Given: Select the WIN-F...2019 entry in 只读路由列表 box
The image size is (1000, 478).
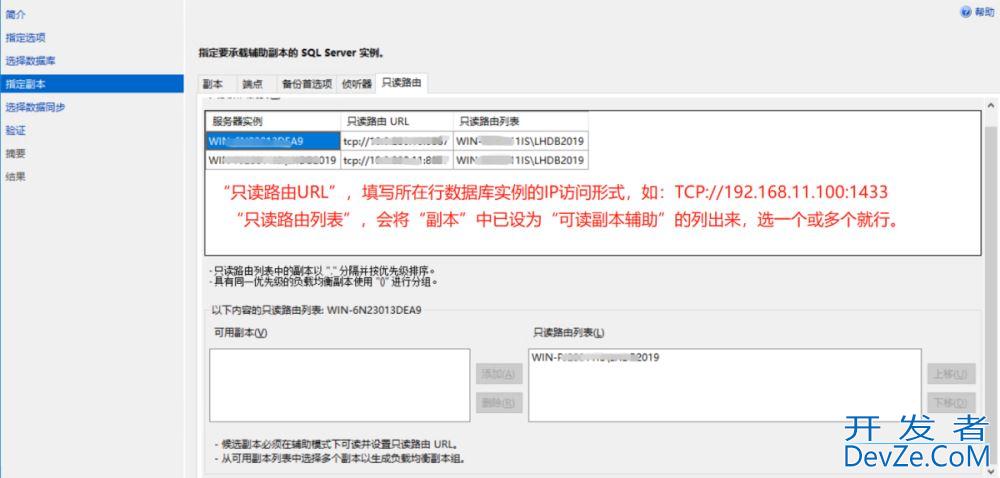Looking at the screenshot, I should tap(595, 358).
